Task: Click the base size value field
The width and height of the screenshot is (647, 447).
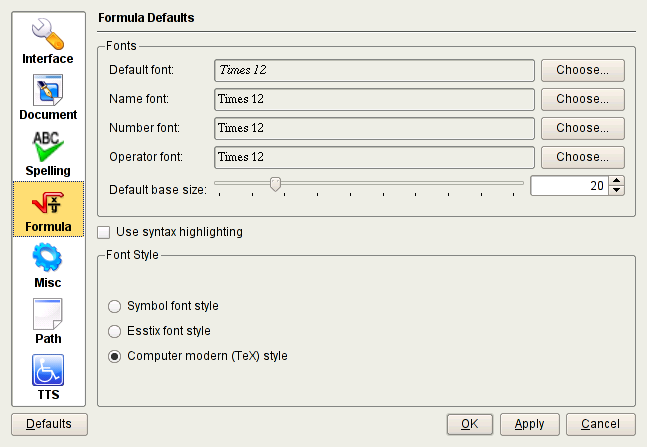Action: tap(568, 186)
